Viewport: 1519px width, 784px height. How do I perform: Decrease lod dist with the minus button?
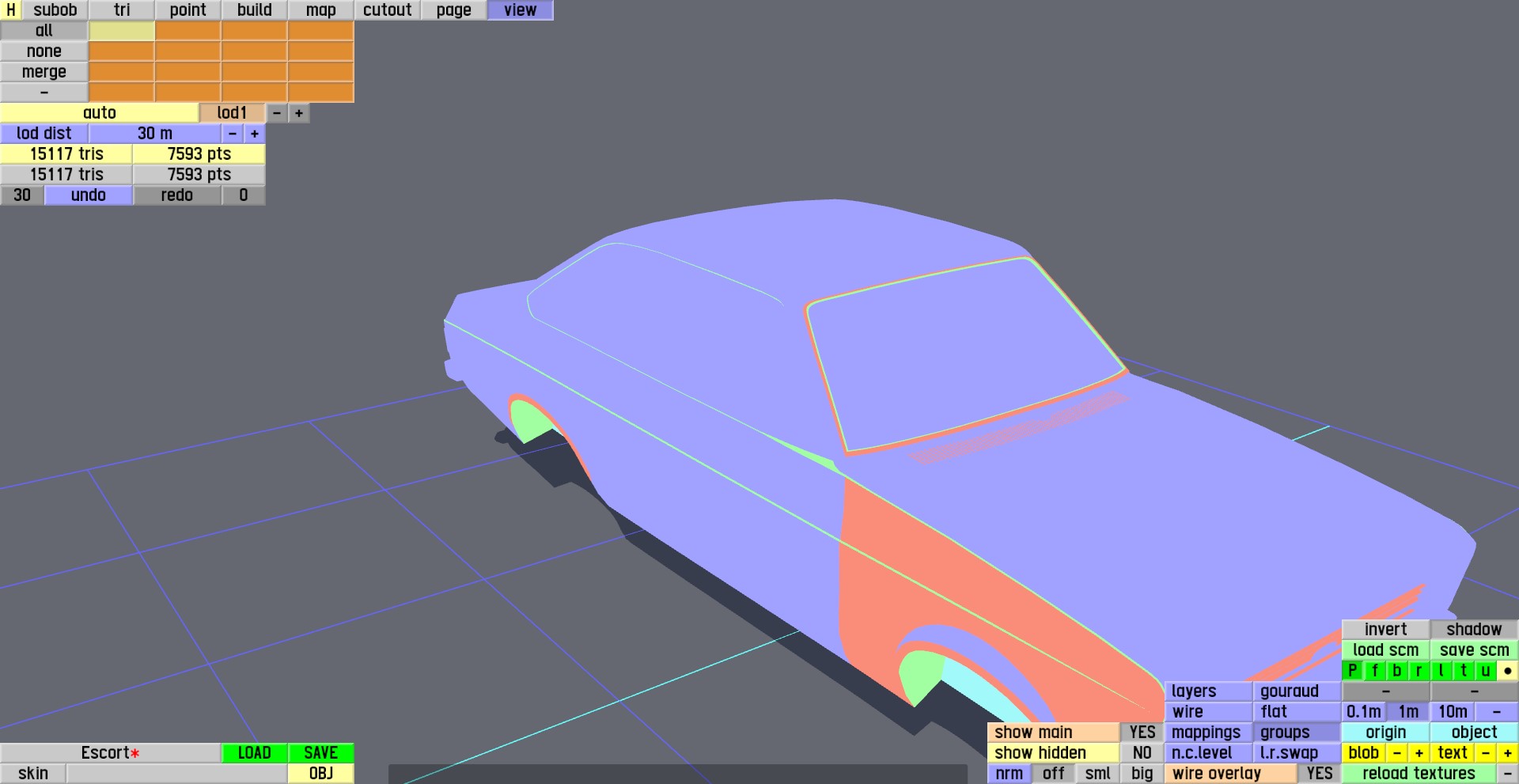pyautogui.click(x=233, y=134)
